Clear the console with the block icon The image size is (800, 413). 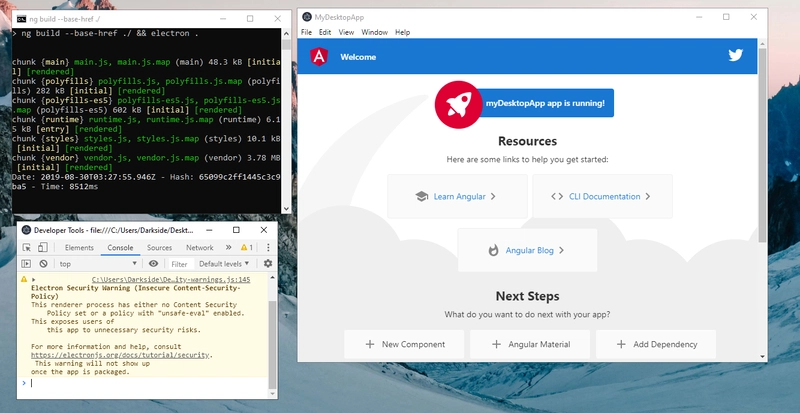43,263
